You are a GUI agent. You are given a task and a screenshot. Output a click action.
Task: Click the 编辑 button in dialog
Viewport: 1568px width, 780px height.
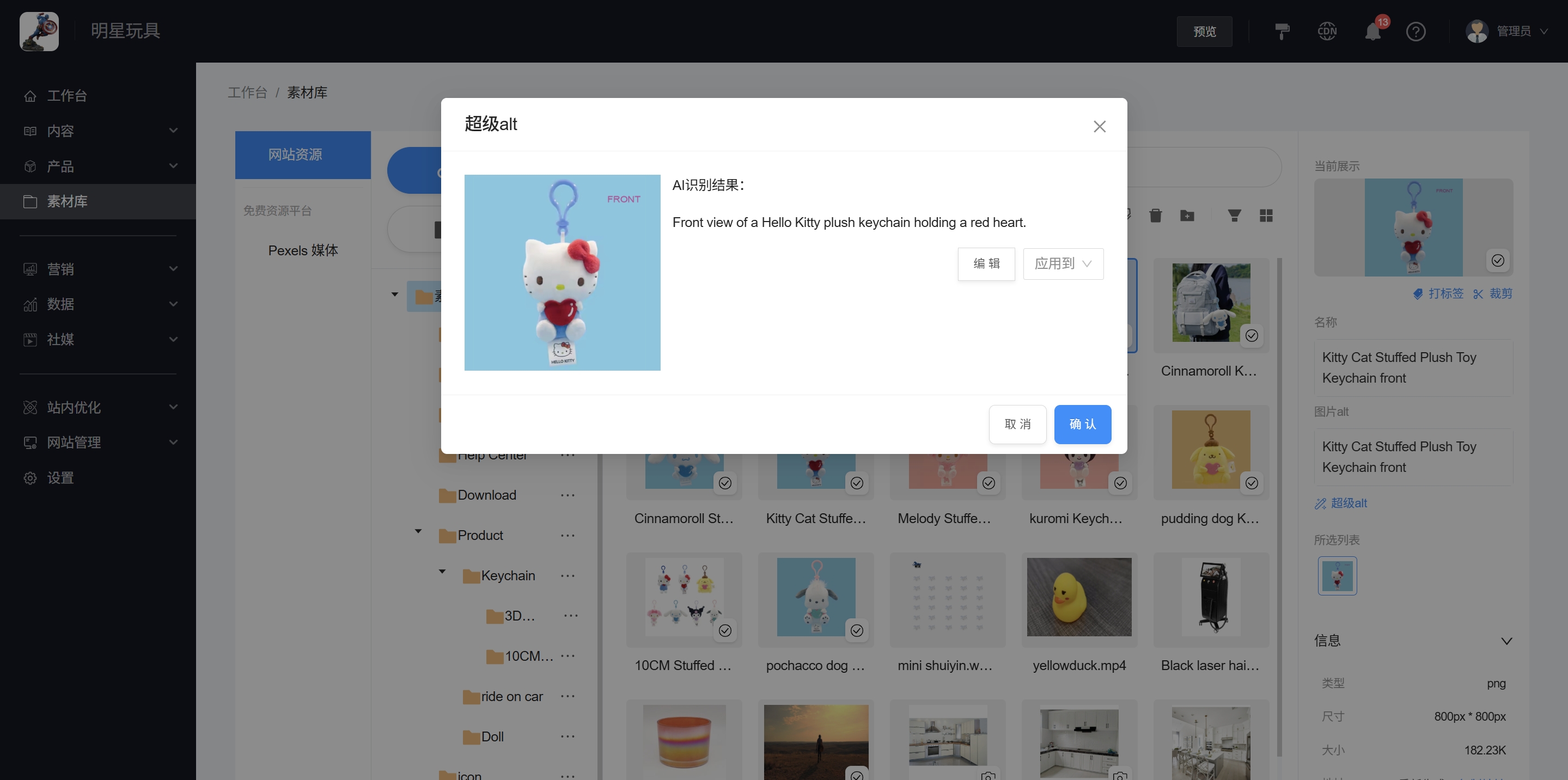click(986, 263)
